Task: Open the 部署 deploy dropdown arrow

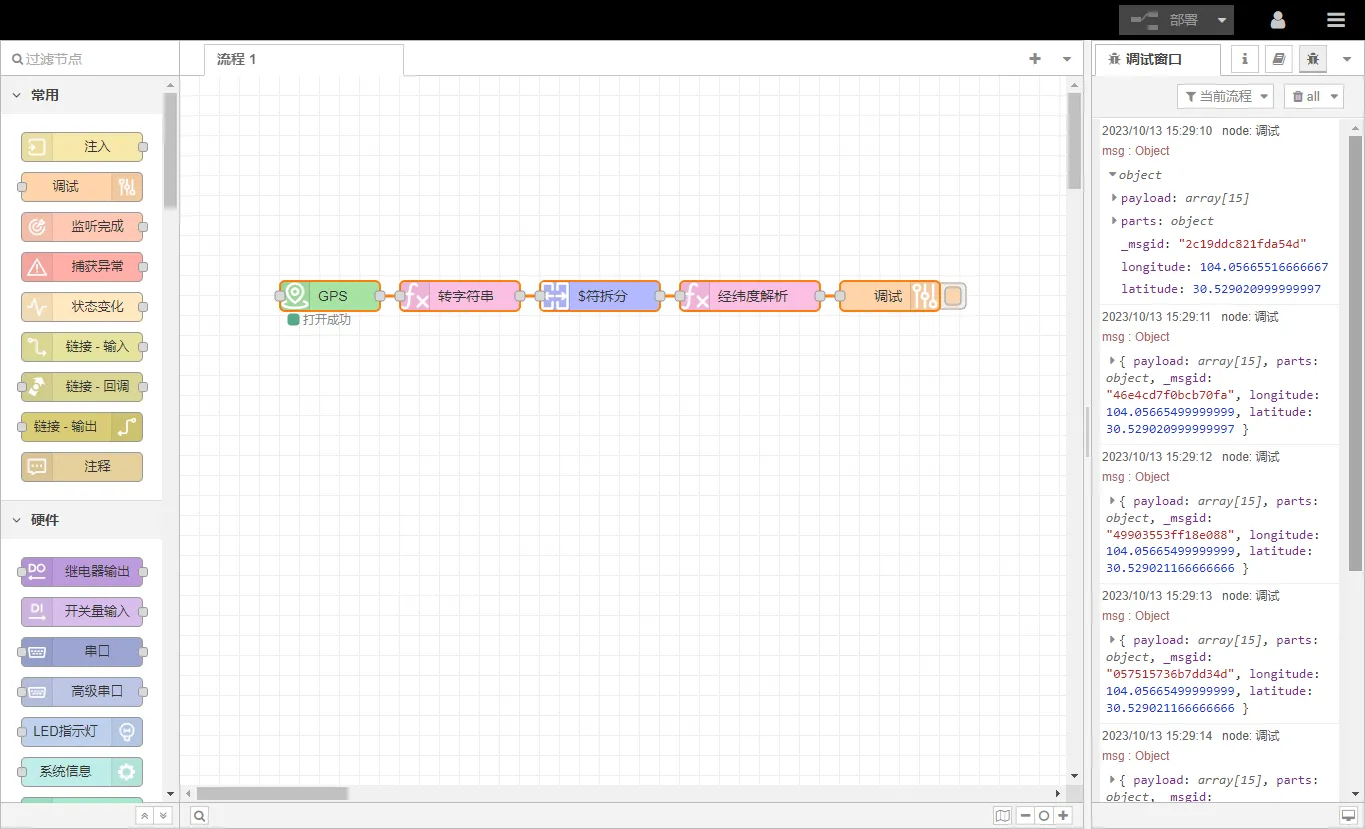Action: point(1222,20)
